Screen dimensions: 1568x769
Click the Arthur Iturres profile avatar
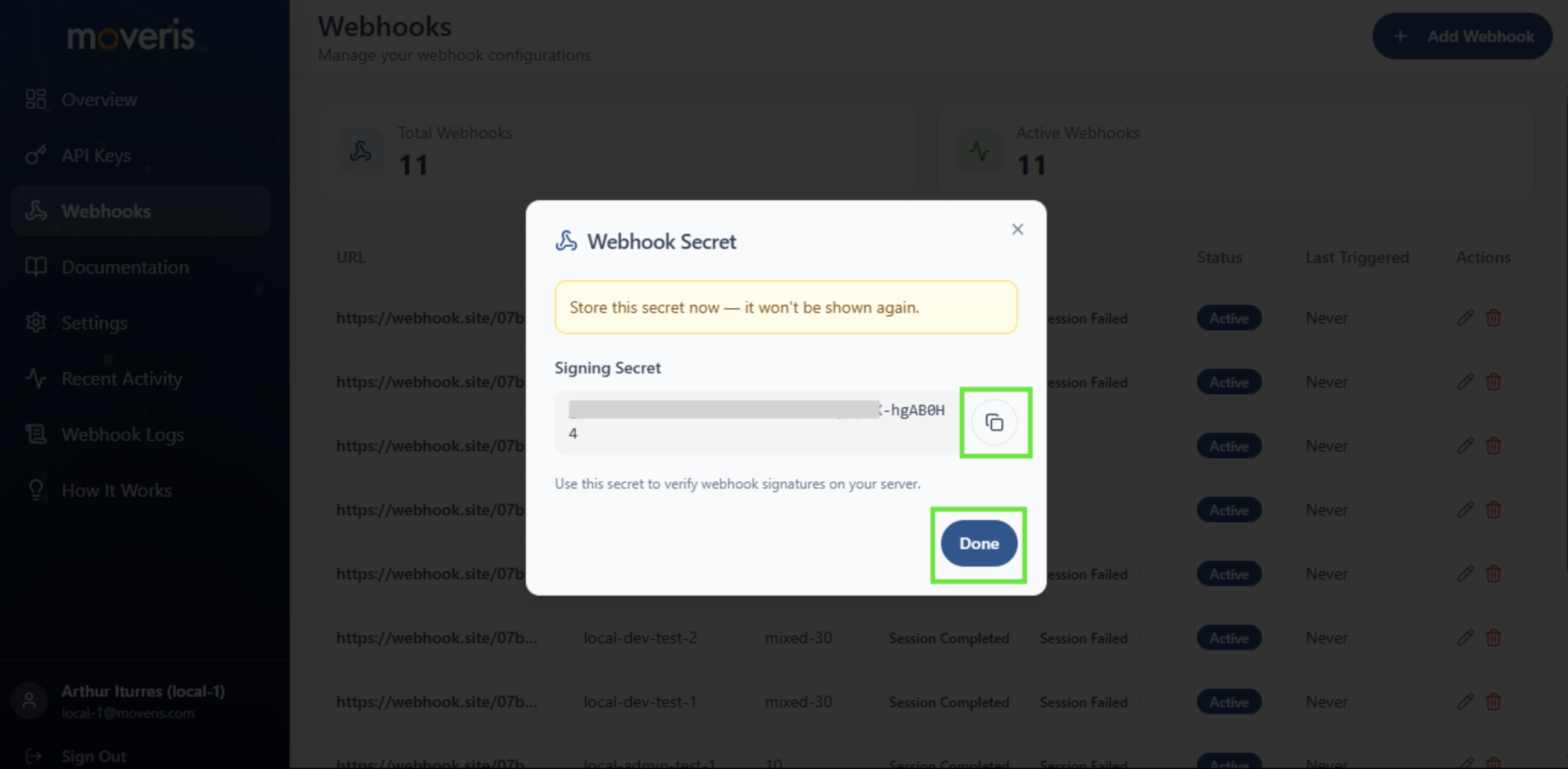click(28, 700)
